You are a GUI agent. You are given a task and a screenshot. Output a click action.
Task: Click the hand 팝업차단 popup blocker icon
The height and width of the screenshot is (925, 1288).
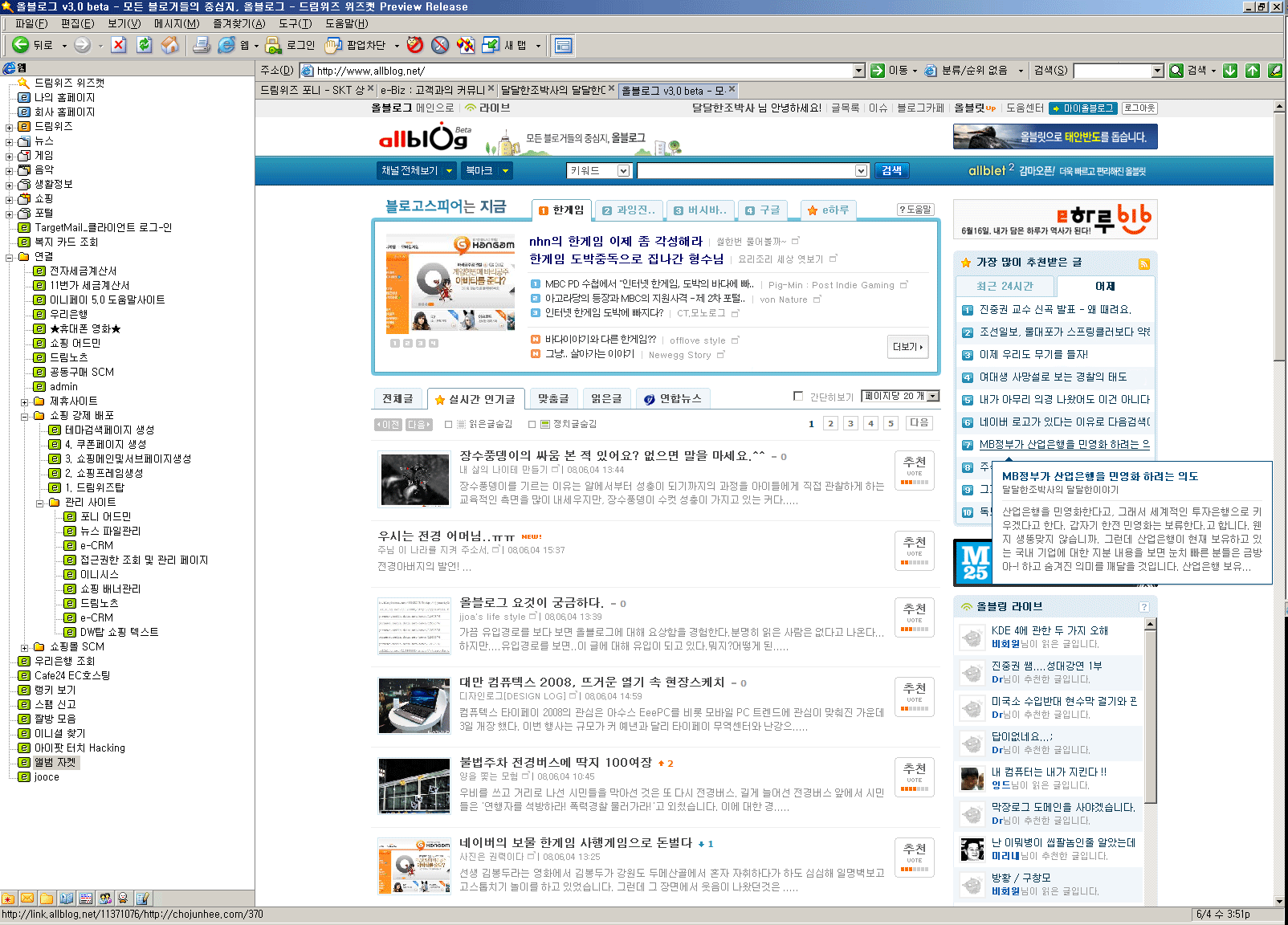click(333, 45)
